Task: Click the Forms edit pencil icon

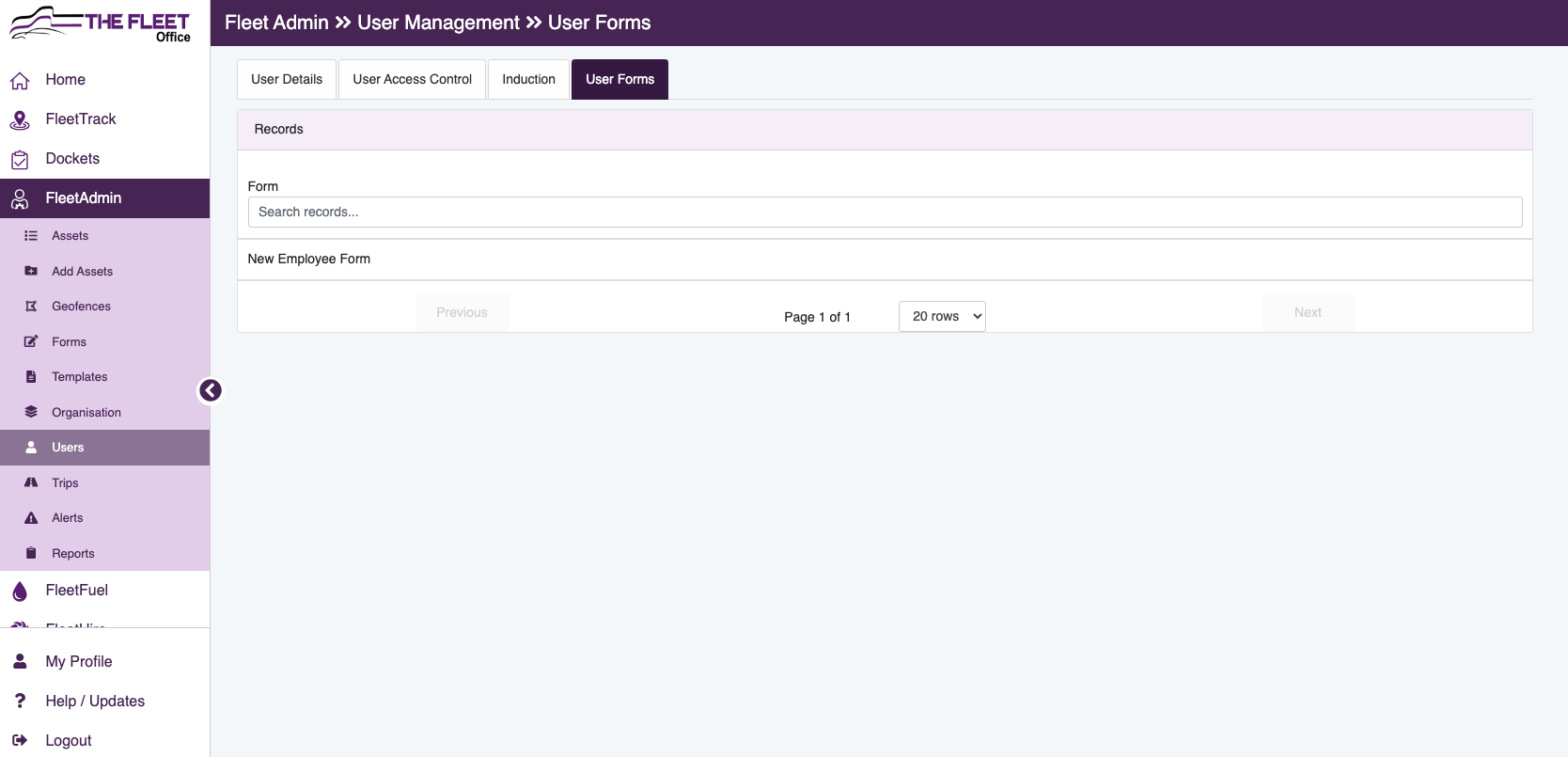Action: pyautogui.click(x=31, y=341)
